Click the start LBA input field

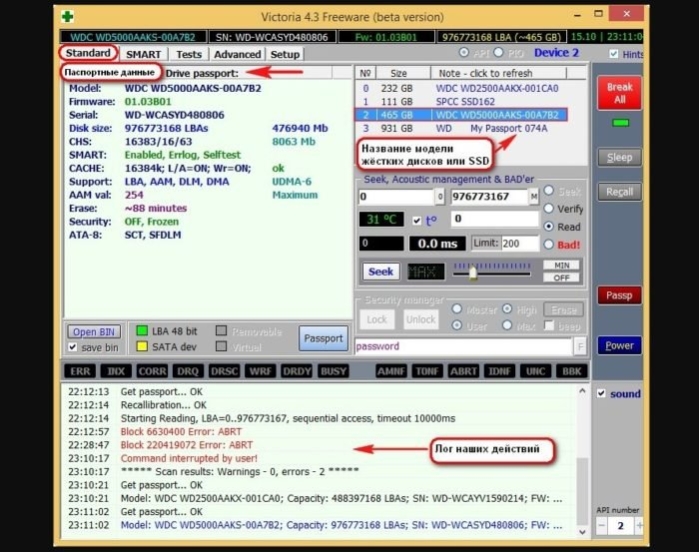point(396,196)
